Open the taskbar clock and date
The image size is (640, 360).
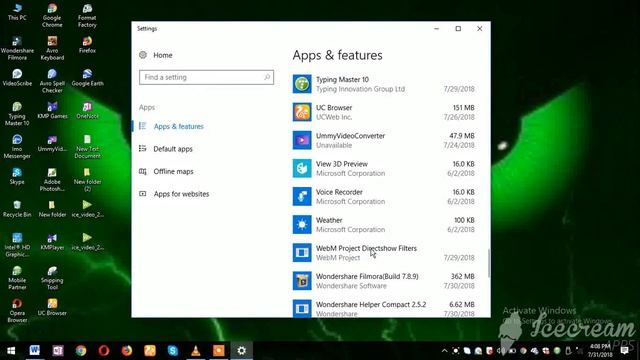click(600, 351)
